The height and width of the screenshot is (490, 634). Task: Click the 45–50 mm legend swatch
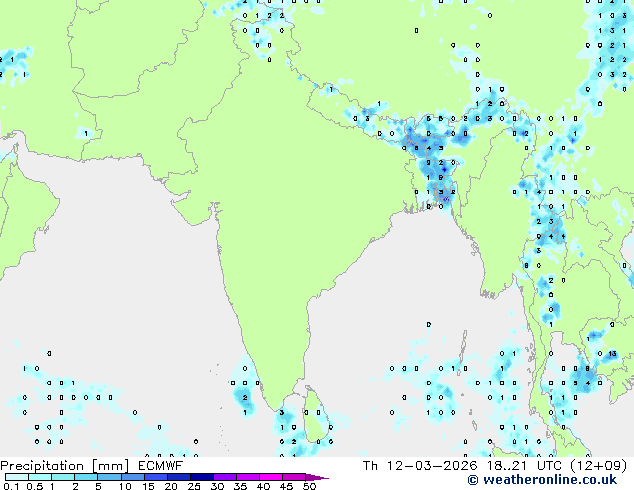point(294,477)
